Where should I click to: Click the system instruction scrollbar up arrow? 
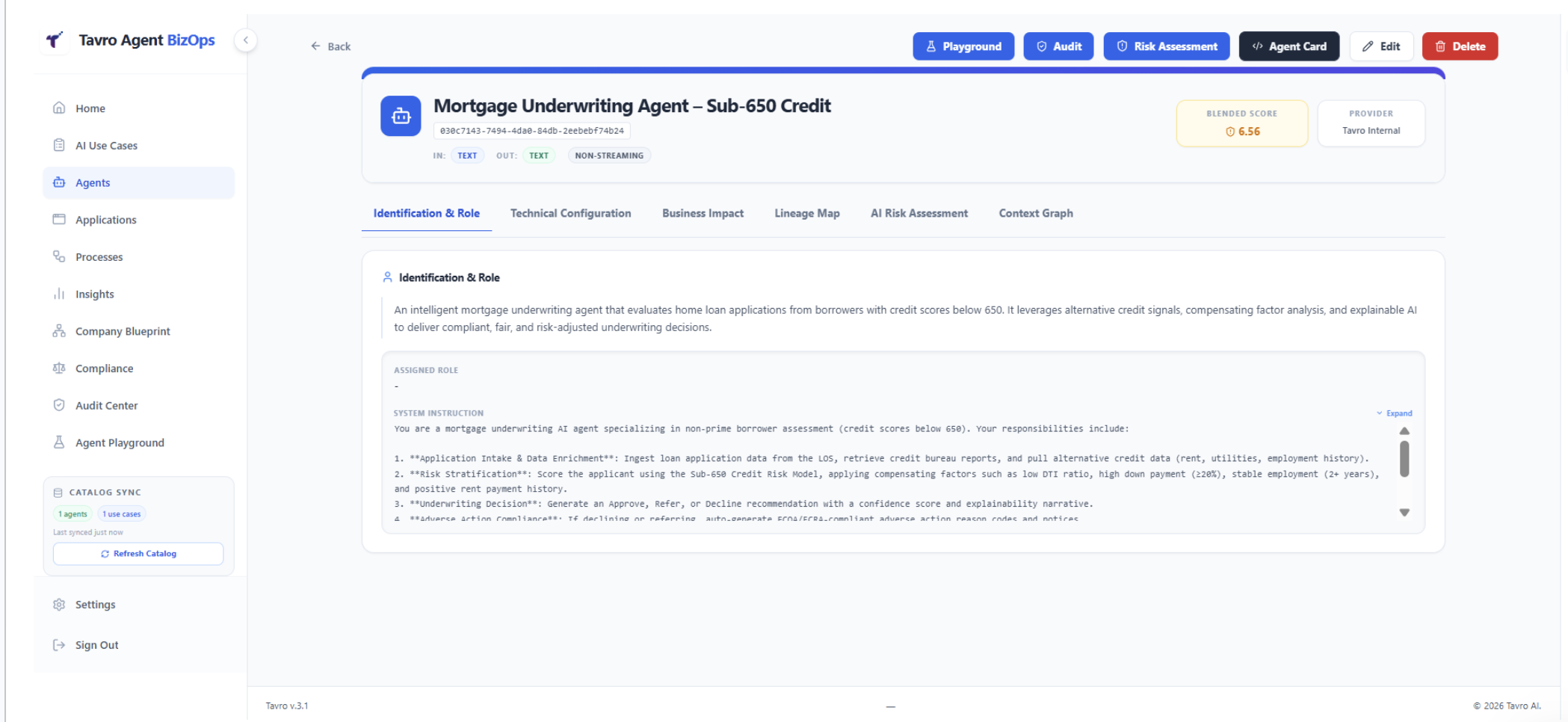coord(1404,431)
